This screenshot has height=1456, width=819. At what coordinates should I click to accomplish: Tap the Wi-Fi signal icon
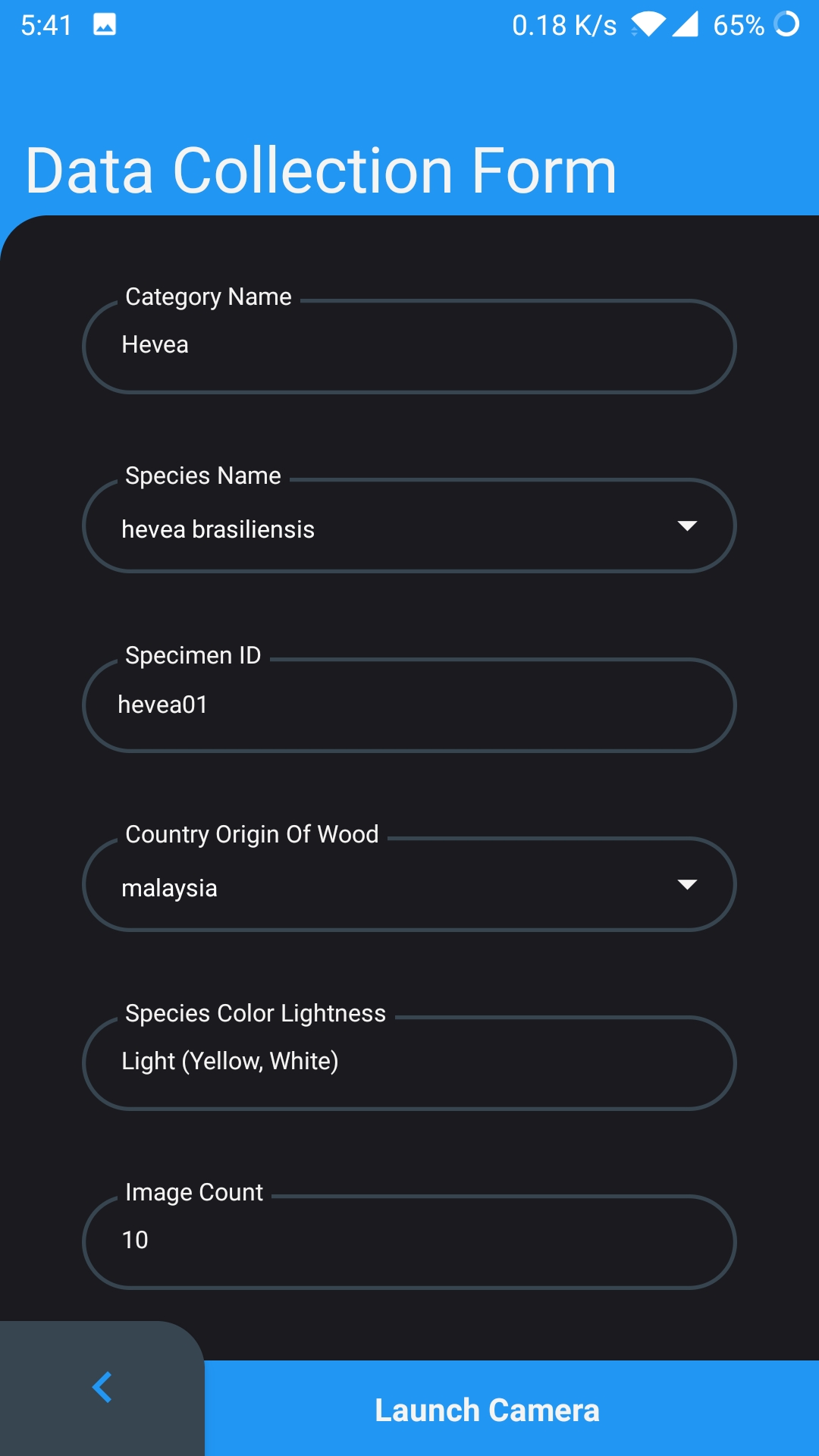(648, 25)
